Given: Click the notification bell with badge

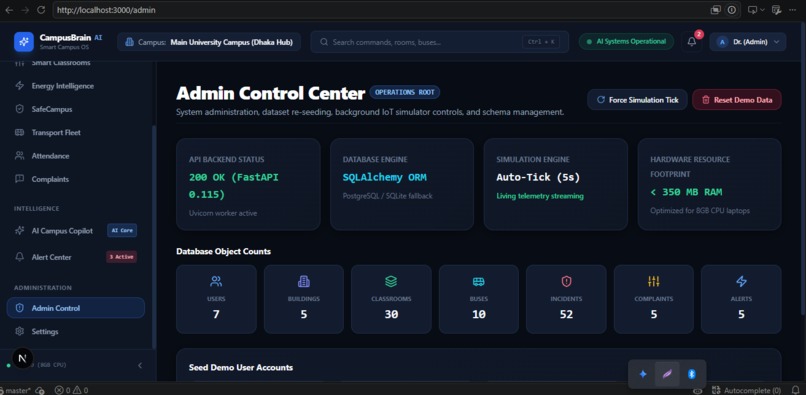Looking at the screenshot, I should [x=692, y=42].
